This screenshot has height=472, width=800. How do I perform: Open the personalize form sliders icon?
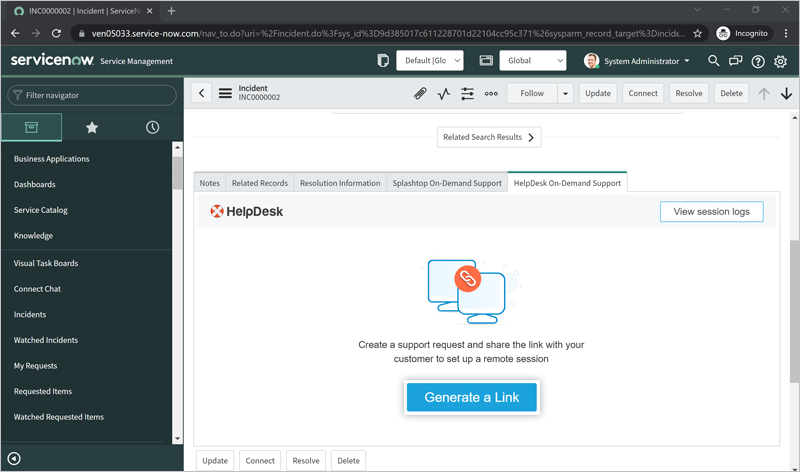coord(467,93)
